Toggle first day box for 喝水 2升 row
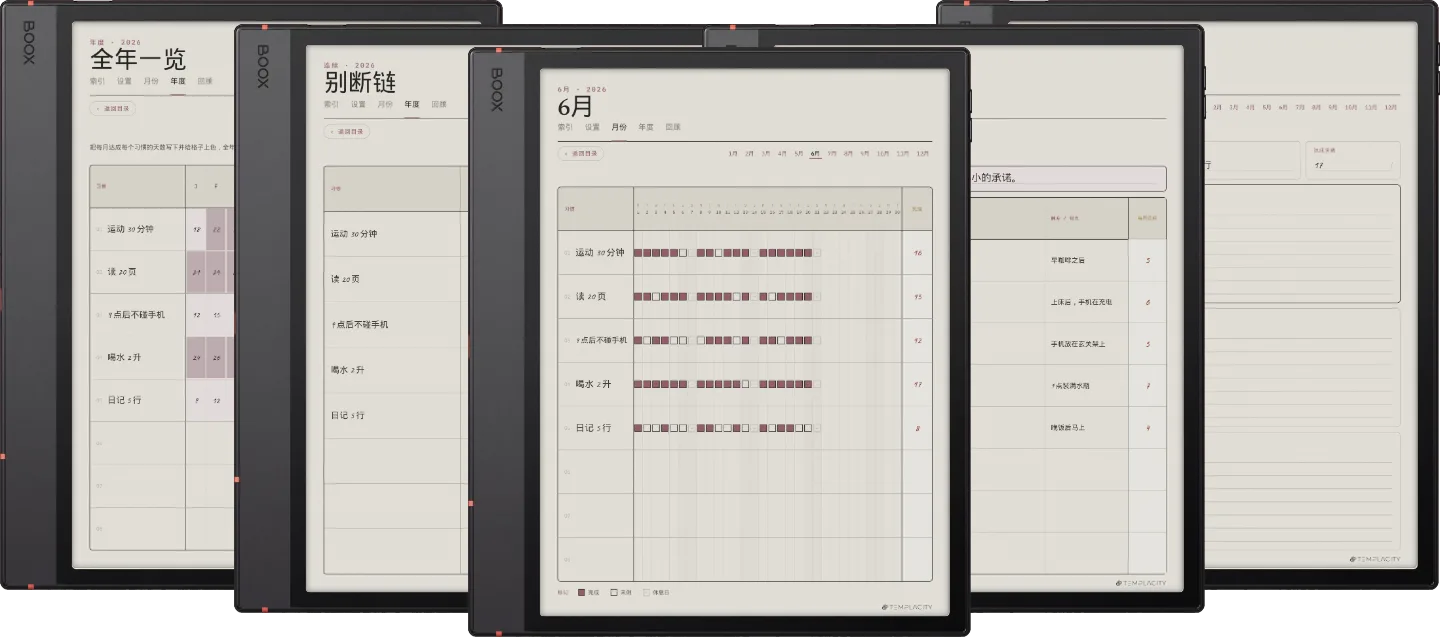This screenshot has width=1440, height=637. tap(638, 384)
